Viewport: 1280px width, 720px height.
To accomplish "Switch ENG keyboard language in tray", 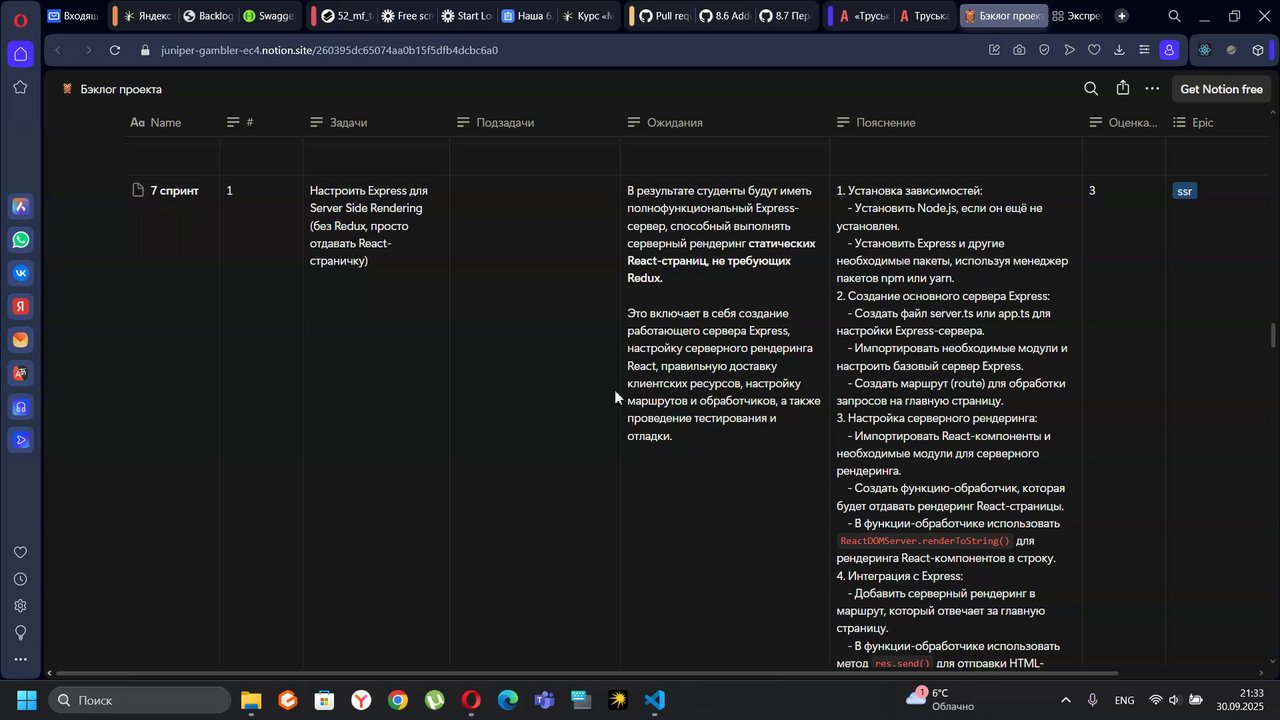I will (1124, 700).
